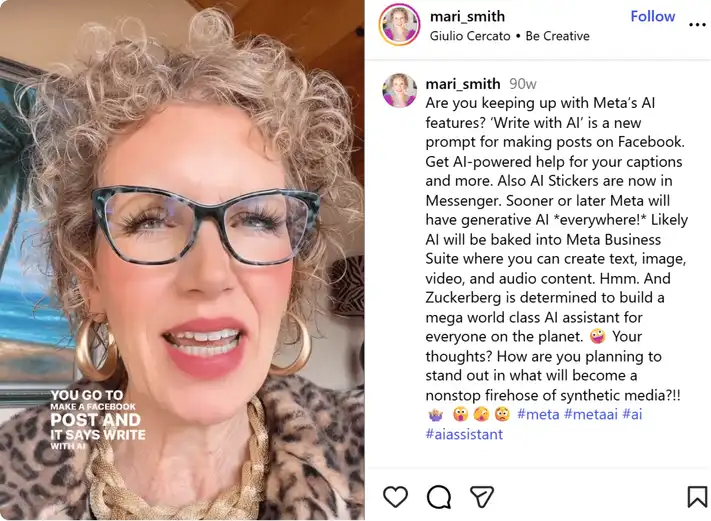Open mari_smith profile picture in the header
Viewport: 711px width, 521px height.
click(x=399, y=24)
